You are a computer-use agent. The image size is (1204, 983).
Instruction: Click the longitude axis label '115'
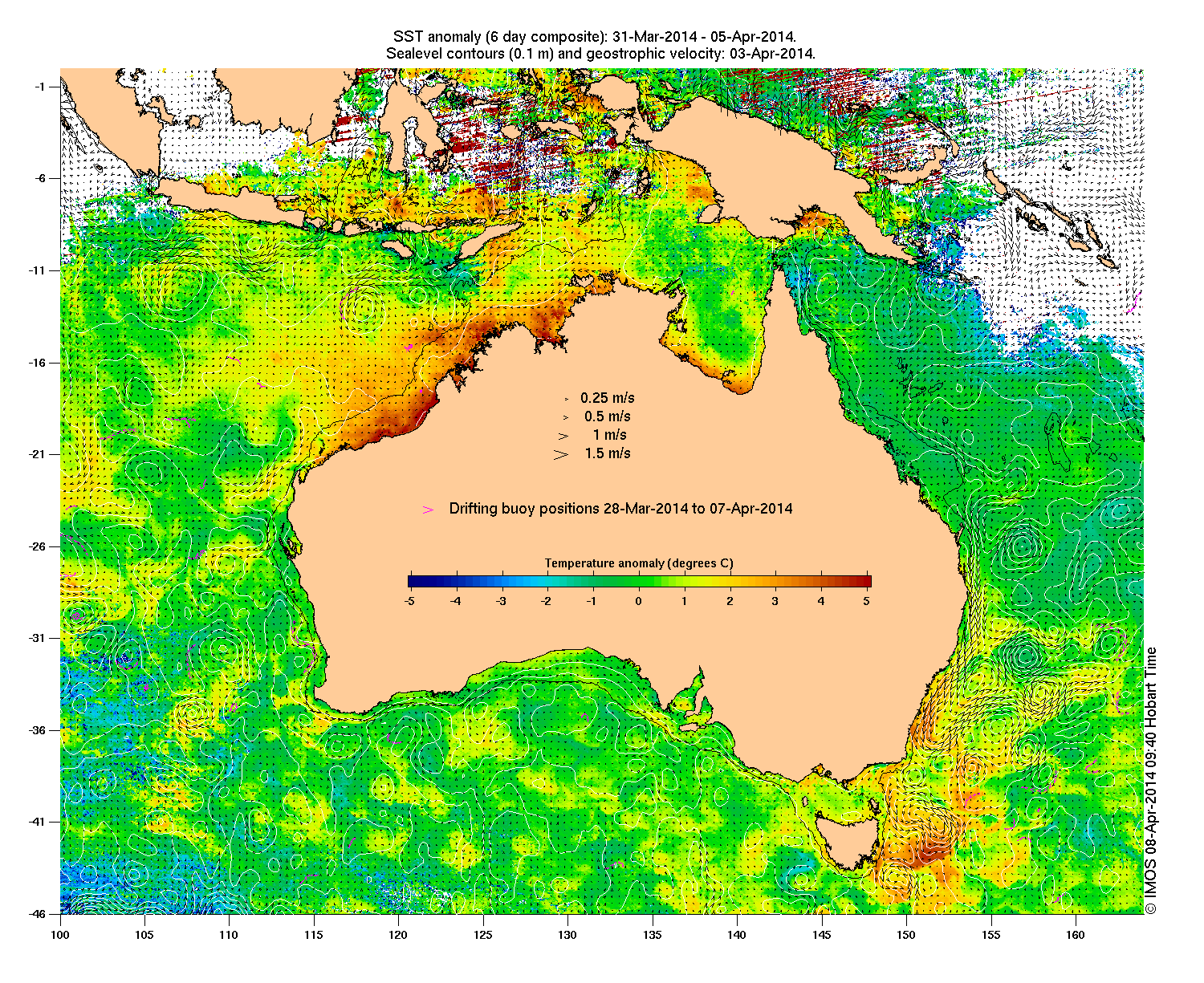pos(314,935)
